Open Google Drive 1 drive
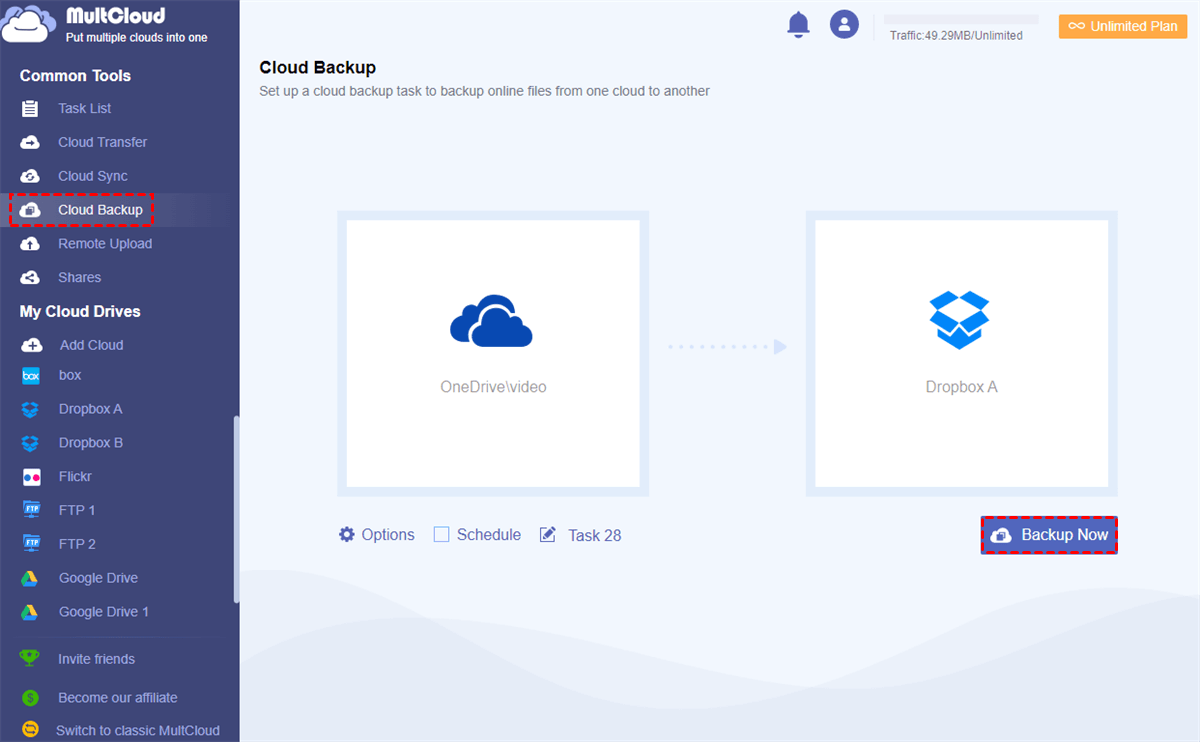1200x742 pixels. pyautogui.click(x=104, y=612)
